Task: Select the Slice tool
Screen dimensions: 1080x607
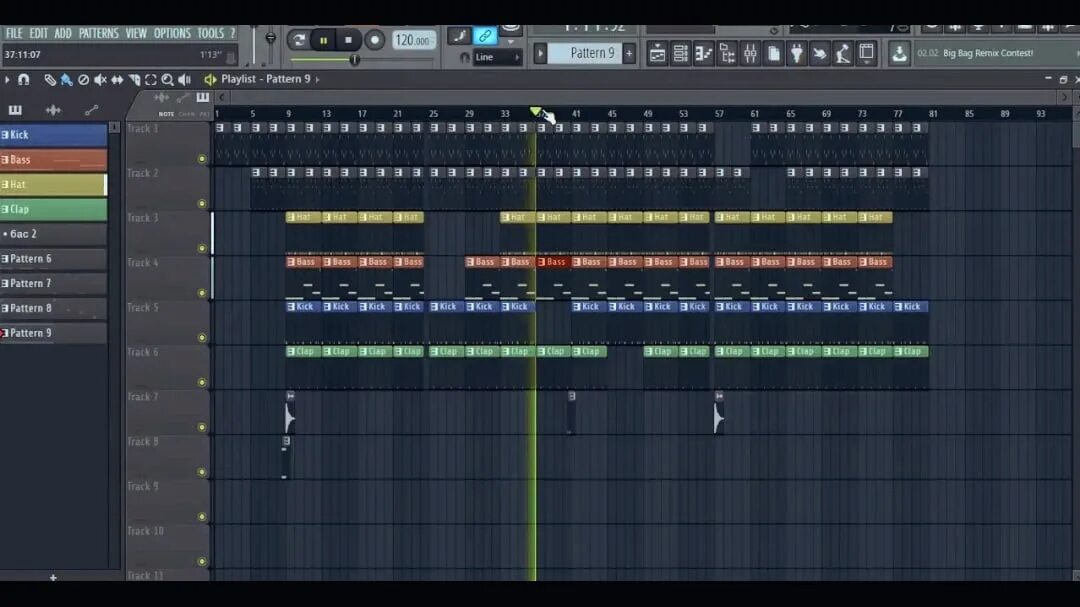Action: [134, 80]
